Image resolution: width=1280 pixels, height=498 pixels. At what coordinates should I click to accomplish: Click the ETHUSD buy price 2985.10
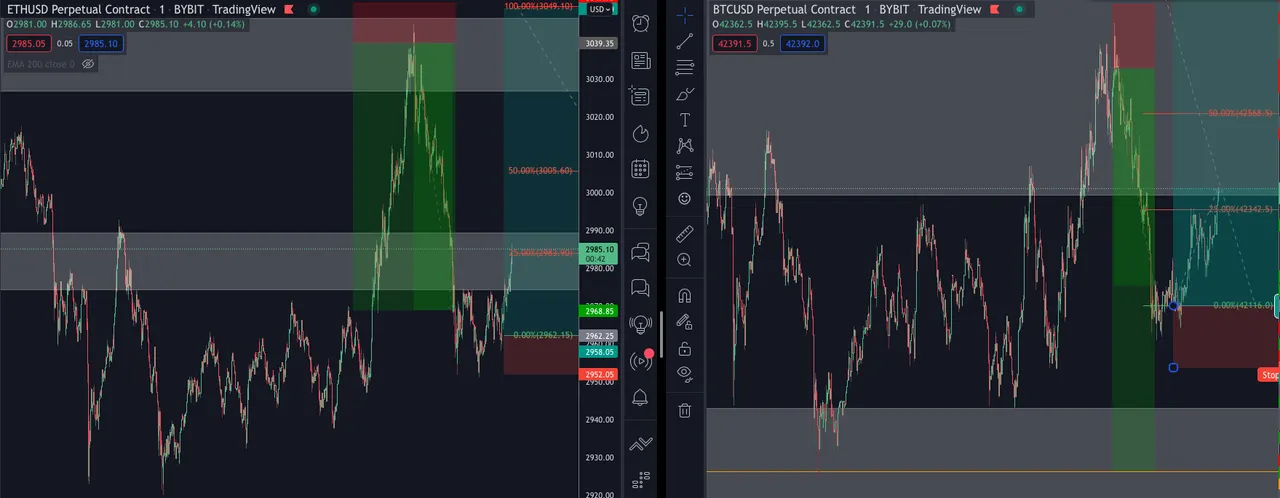click(101, 44)
